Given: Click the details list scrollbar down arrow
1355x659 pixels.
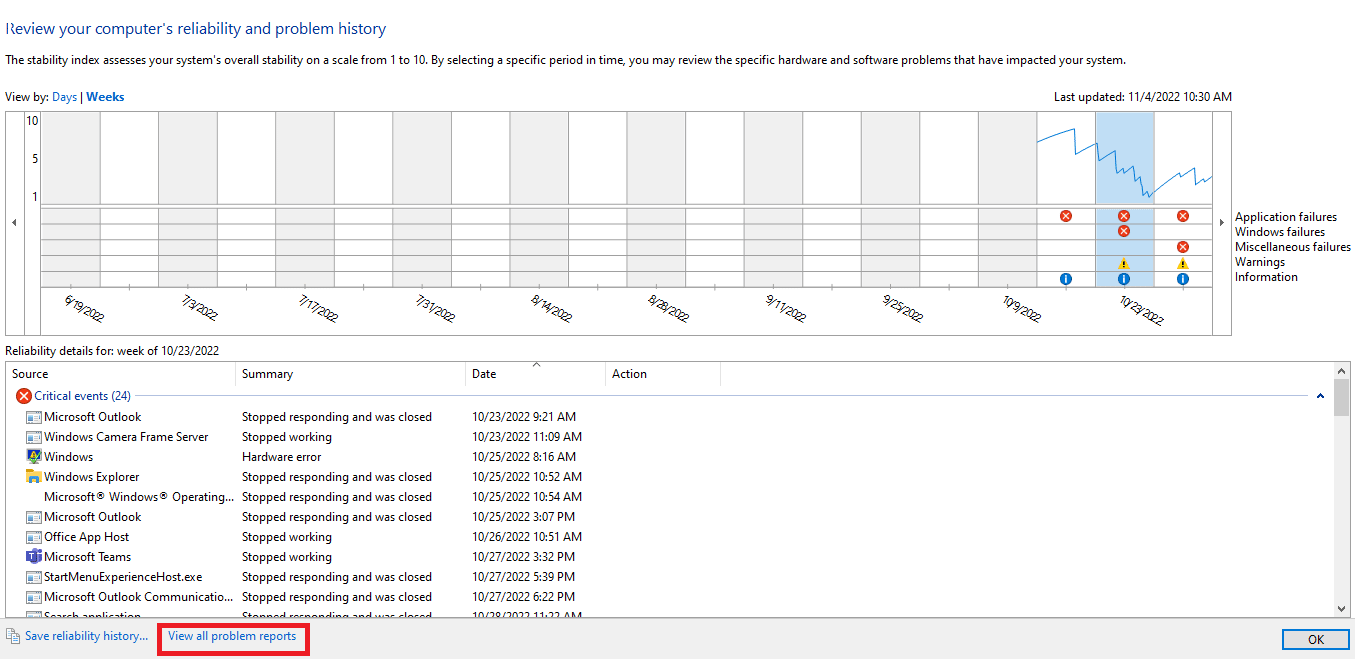Looking at the screenshot, I should click(x=1342, y=608).
